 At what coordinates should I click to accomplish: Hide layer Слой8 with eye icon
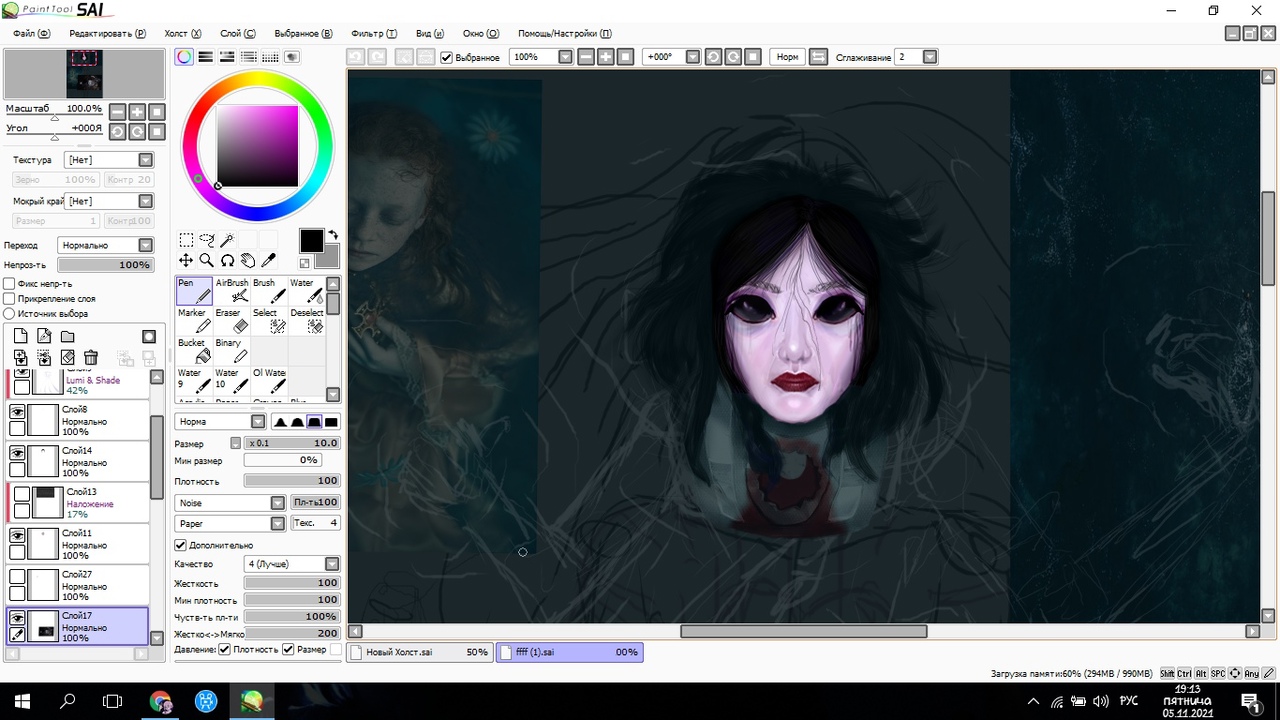click(17, 412)
